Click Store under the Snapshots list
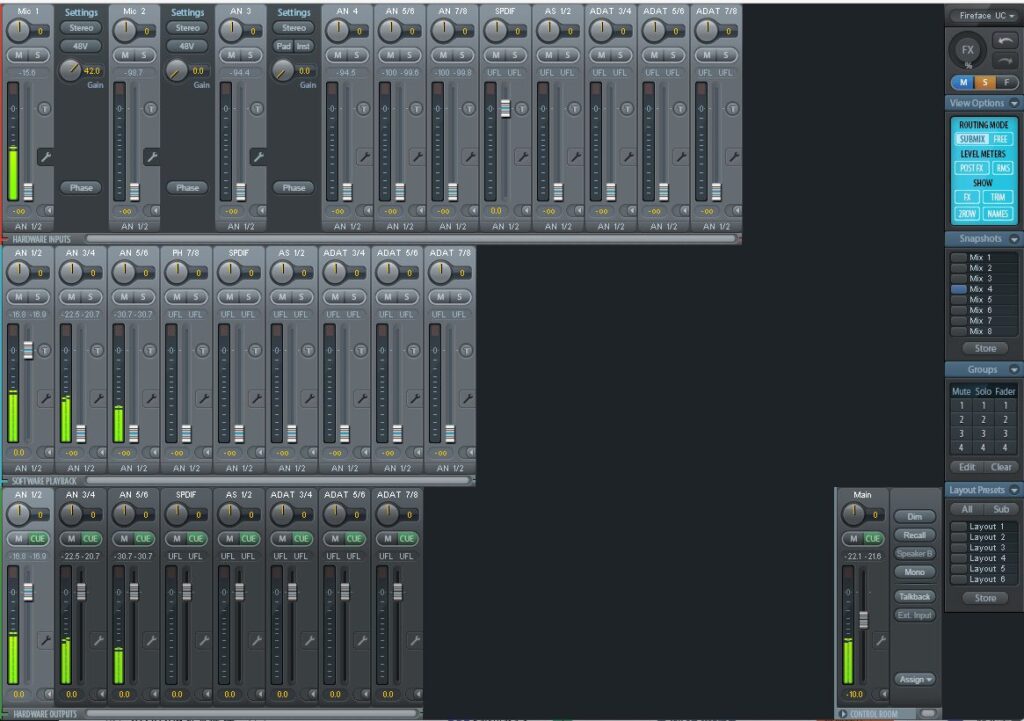This screenshot has width=1024, height=721. click(x=985, y=348)
